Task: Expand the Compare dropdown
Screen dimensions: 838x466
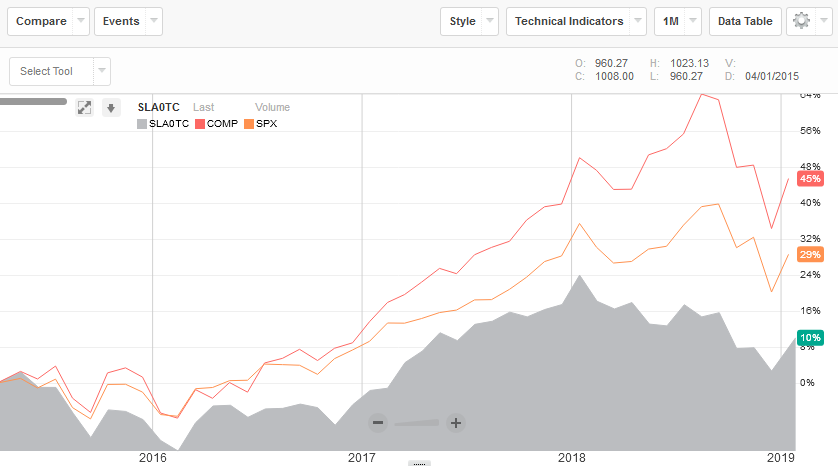Action: pyautogui.click(x=48, y=21)
